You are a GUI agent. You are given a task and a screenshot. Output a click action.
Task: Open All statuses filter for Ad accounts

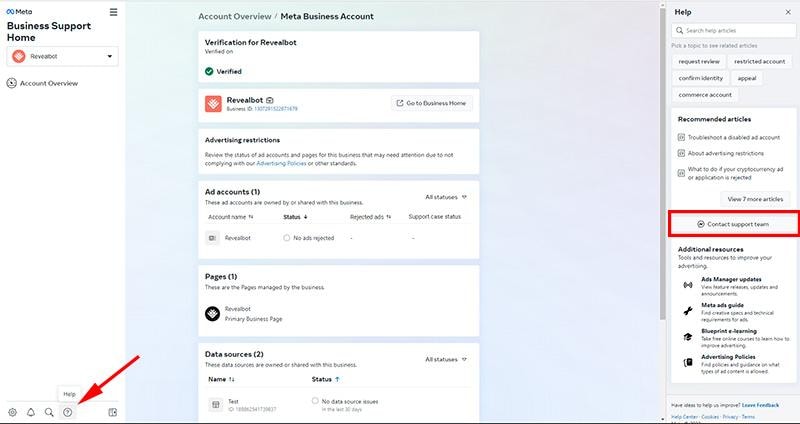click(446, 197)
